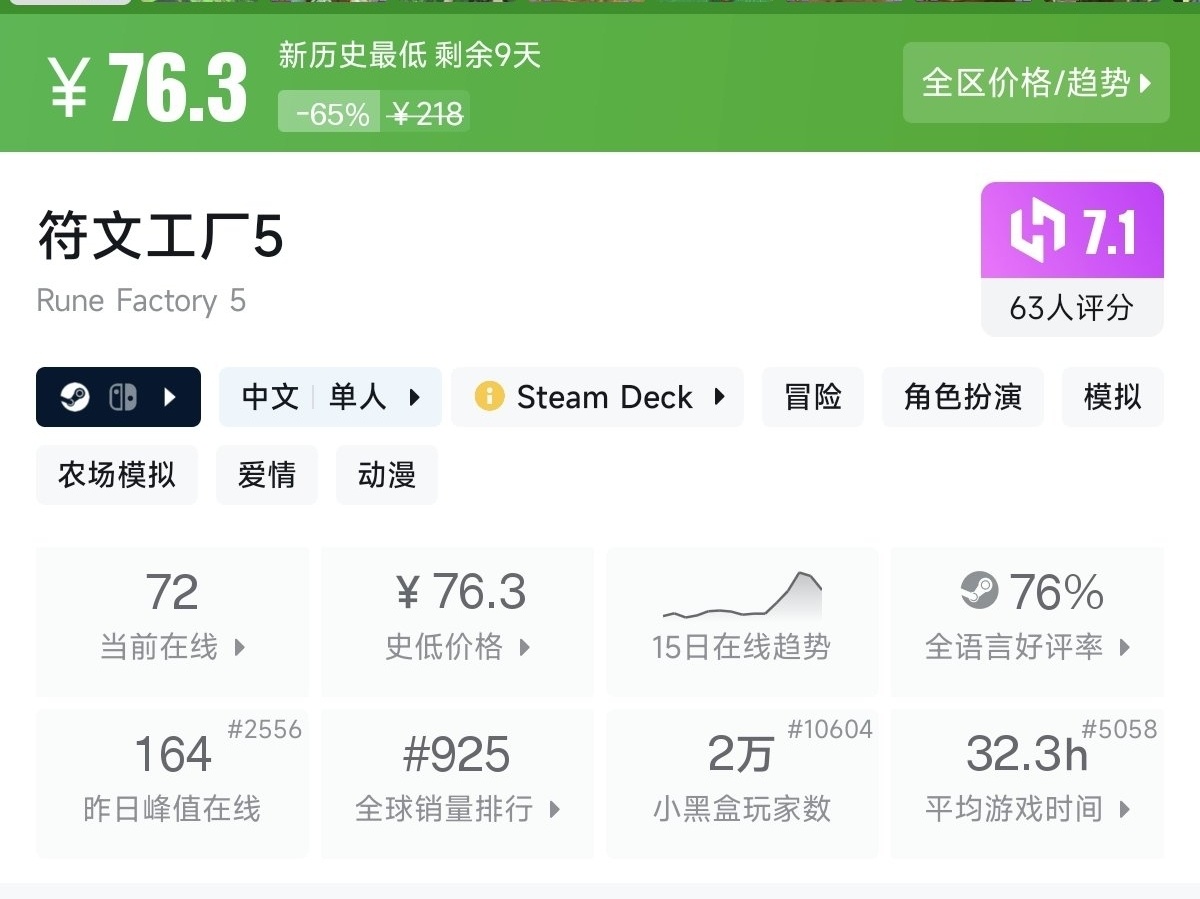Image resolution: width=1200 pixels, height=899 pixels.
Task: Open the 爱情 tag
Action: point(267,475)
